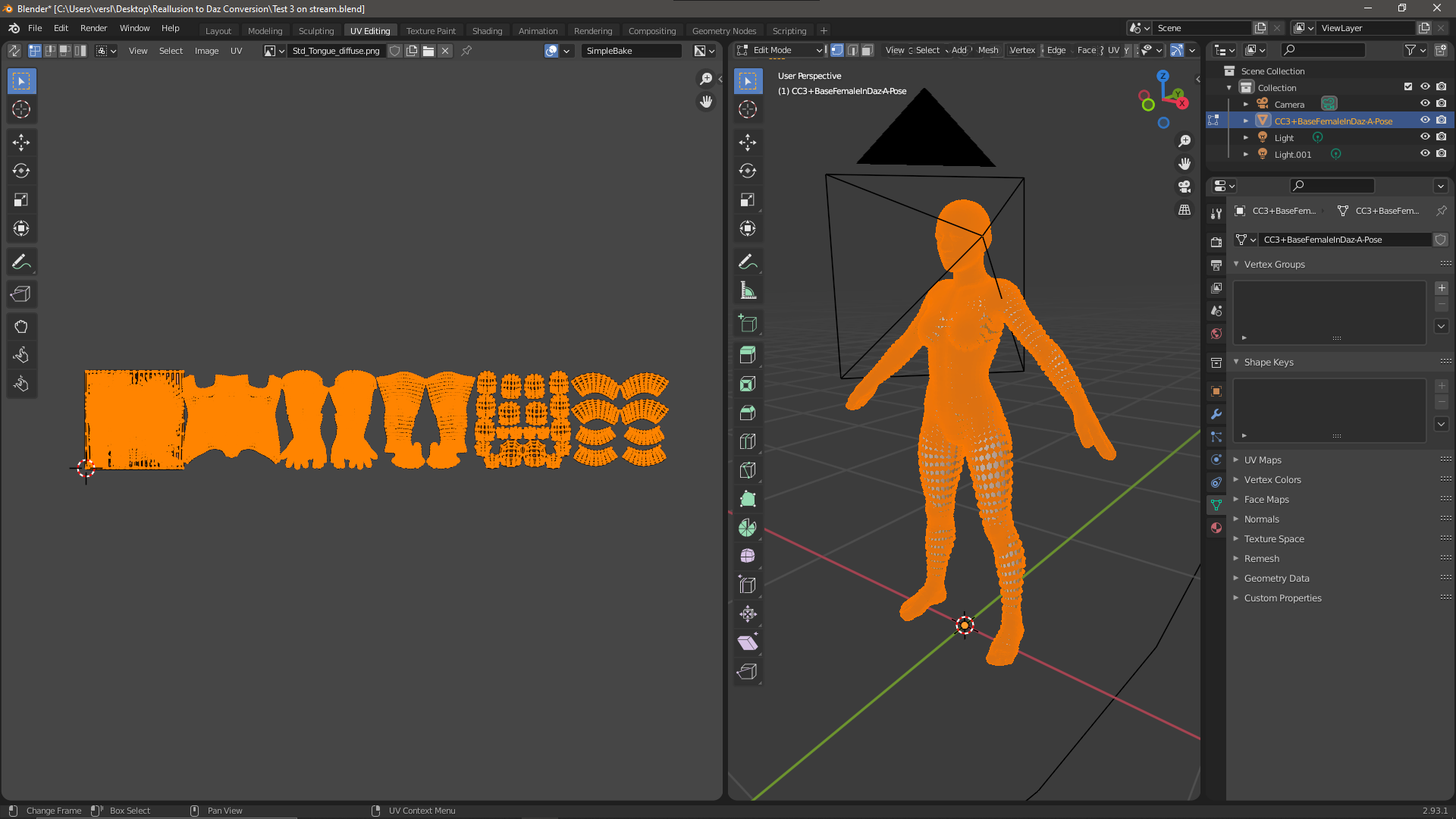Click the SimpleBake name field
Viewport: 1456px width, 819px height.
(631, 50)
